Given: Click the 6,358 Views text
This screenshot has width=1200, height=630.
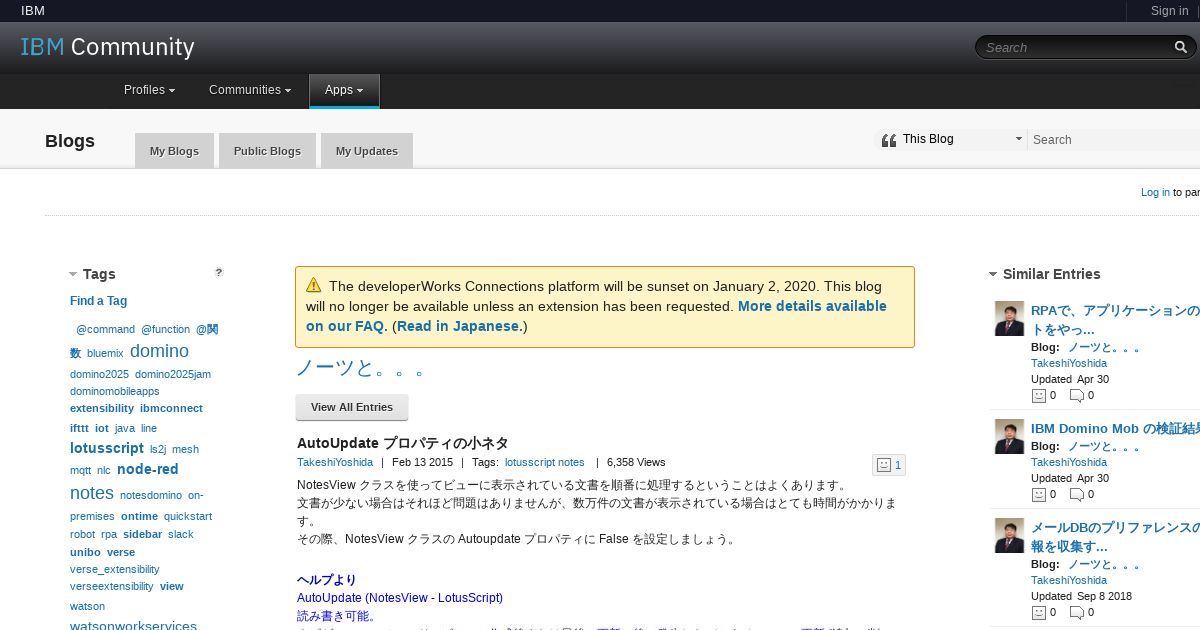Looking at the screenshot, I should [x=636, y=462].
